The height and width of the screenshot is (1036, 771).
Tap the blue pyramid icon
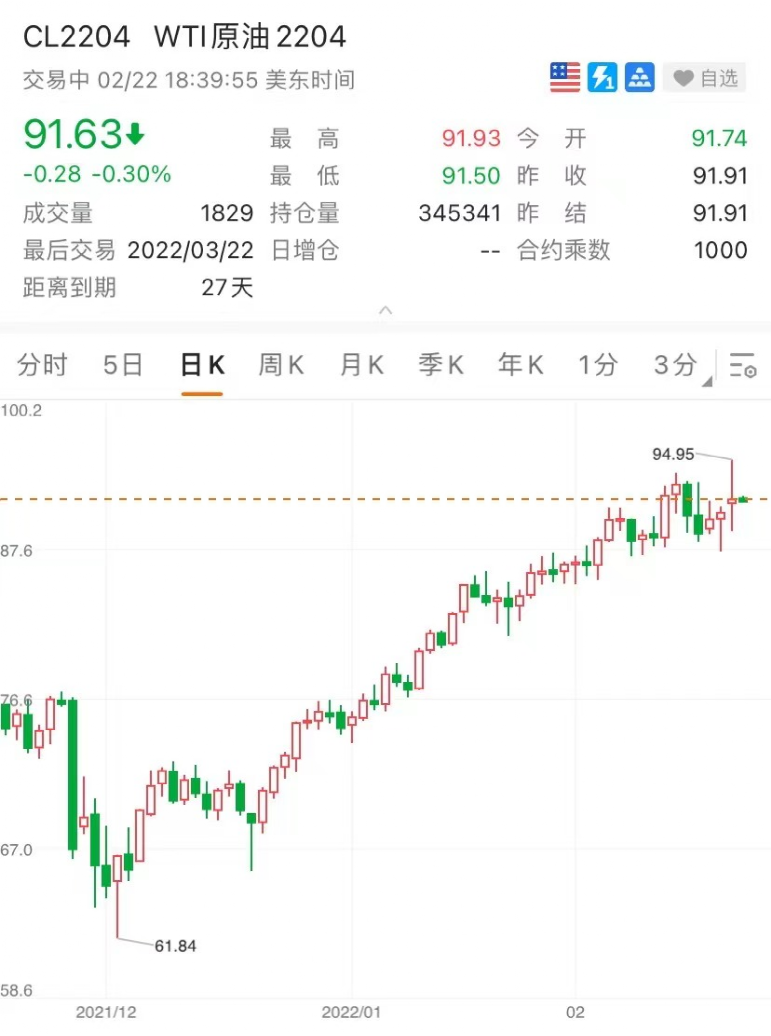point(640,78)
